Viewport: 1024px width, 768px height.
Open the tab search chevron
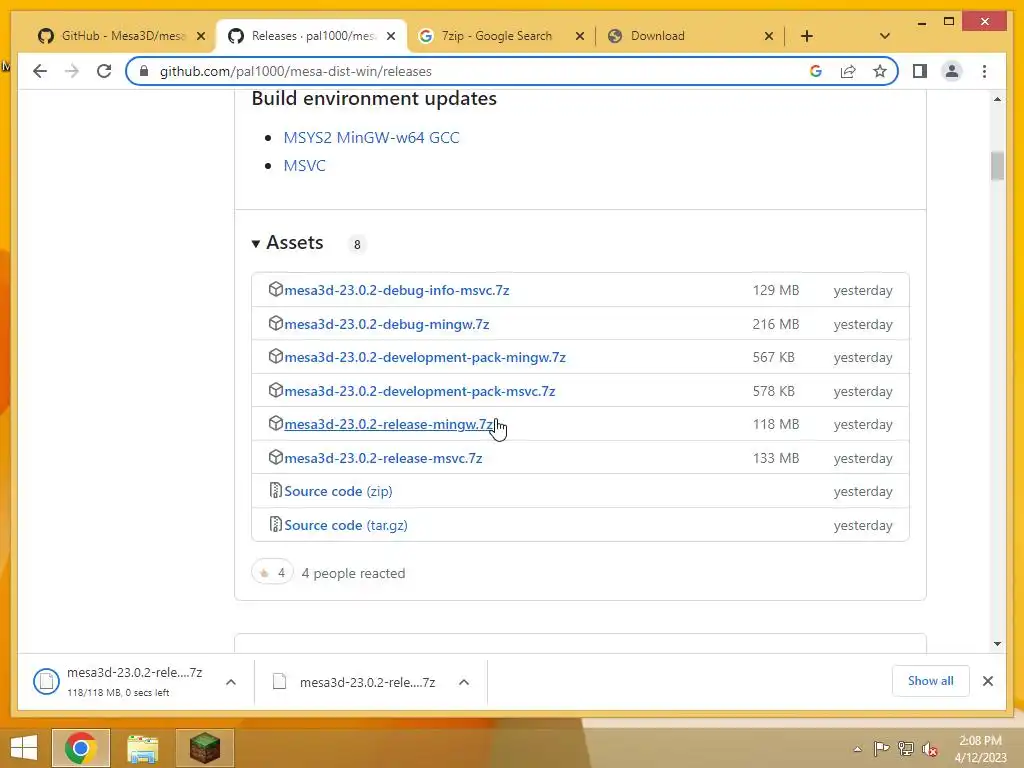click(x=885, y=36)
